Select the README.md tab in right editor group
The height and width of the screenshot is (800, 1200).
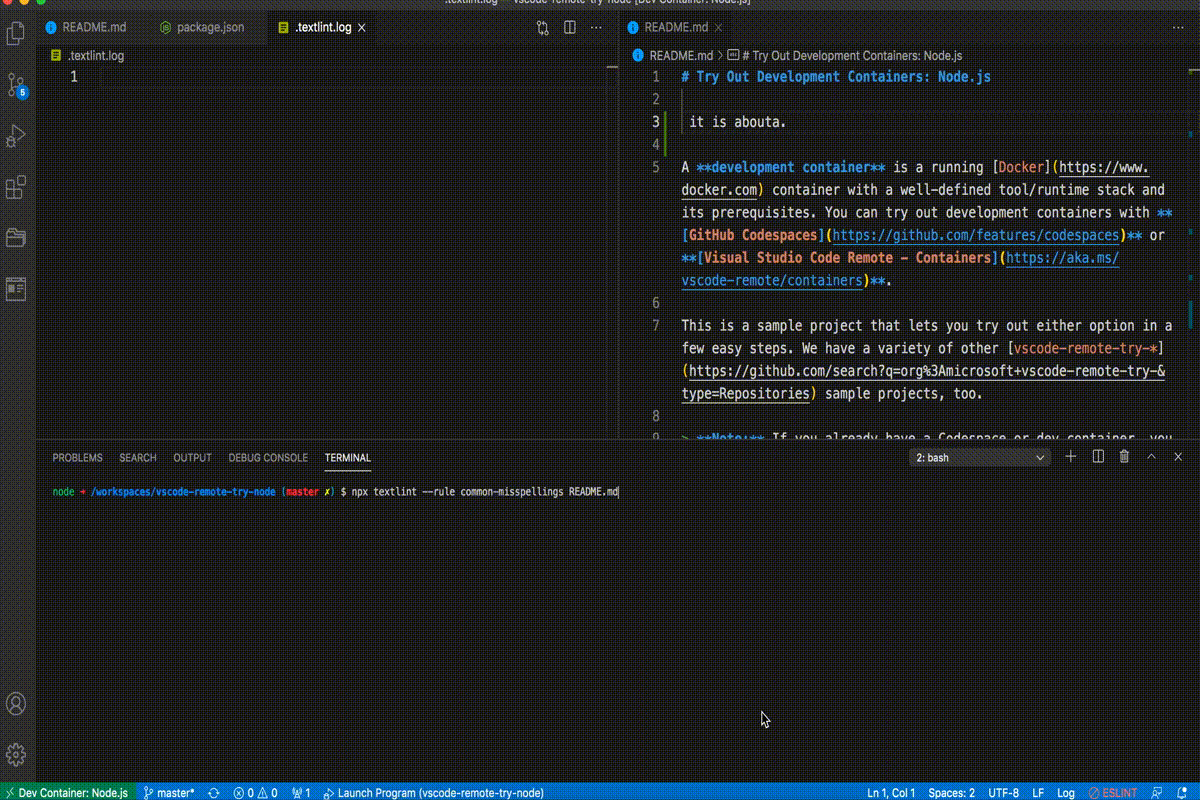[x=677, y=27]
